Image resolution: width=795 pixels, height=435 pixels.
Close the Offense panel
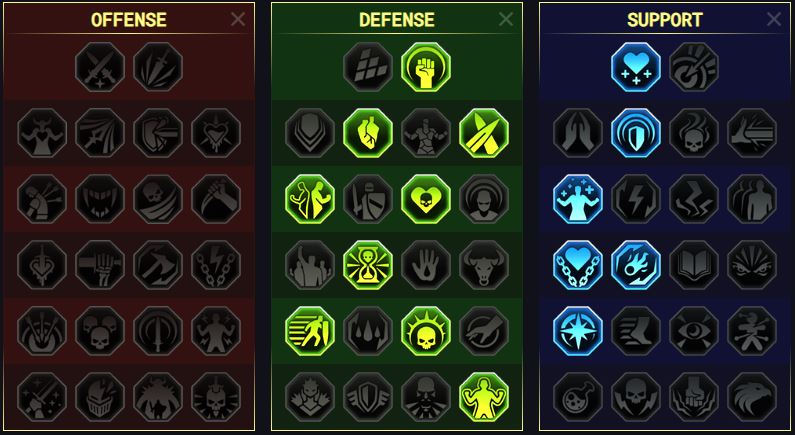tap(238, 19)
